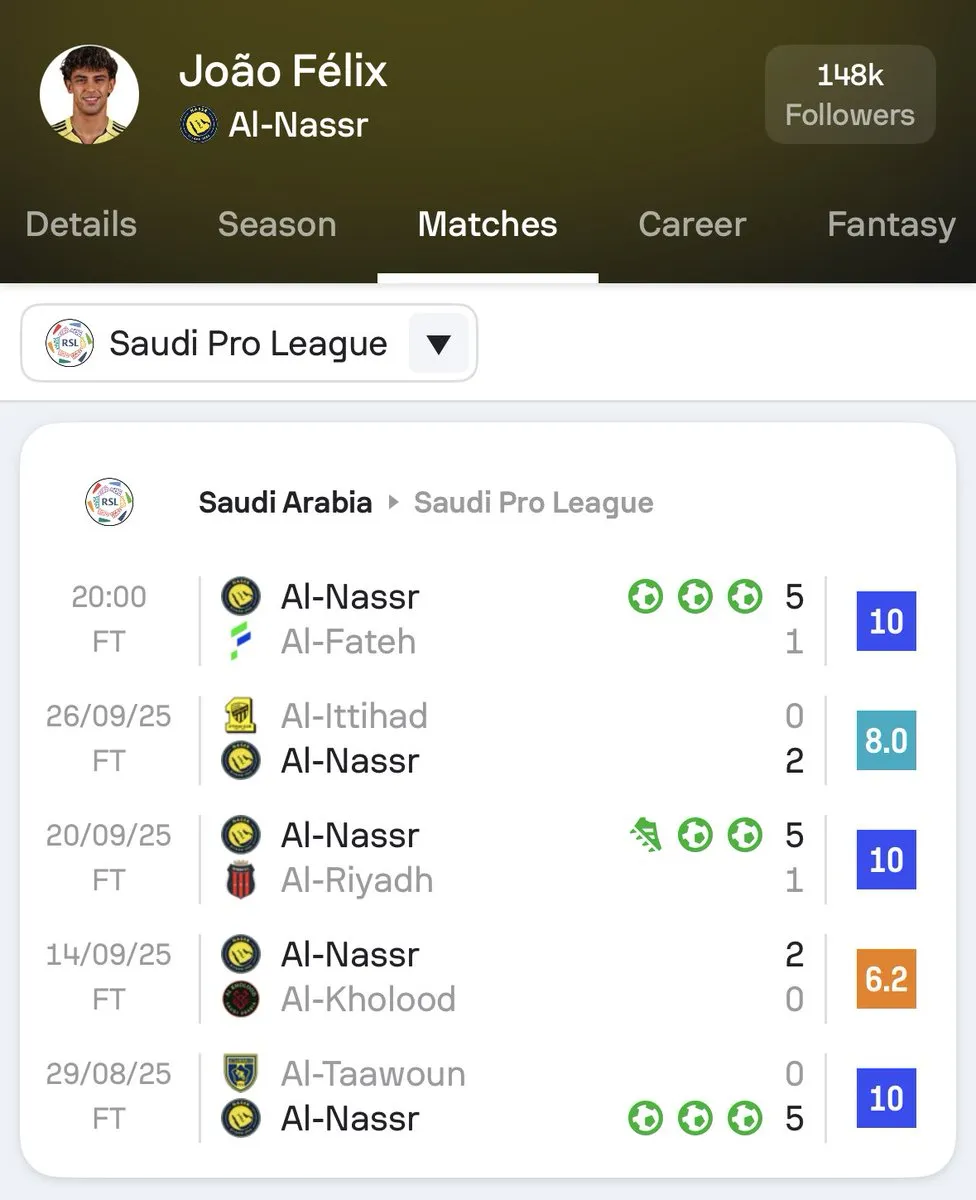Screen dimensions: 976x1200
Task: Click the Al-Nassr crest under the player name
Action: [x=198, y=125]
